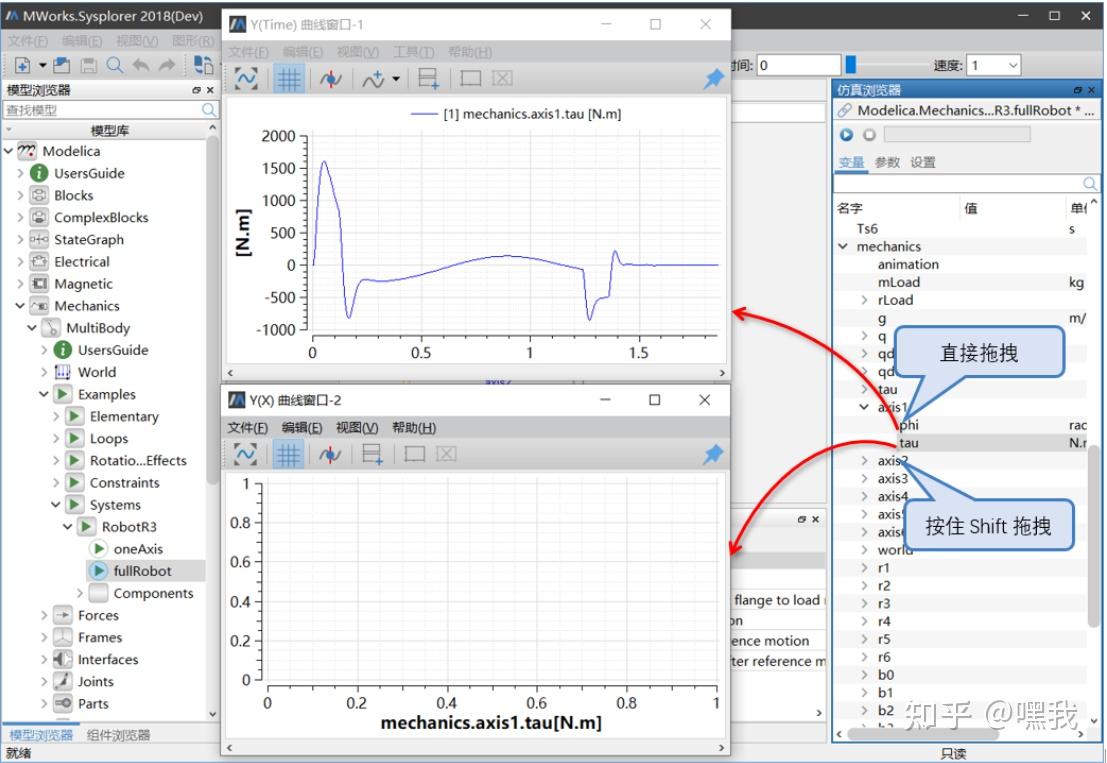Toggle grid display in Y(X) window
This screenshot has height=763, width=1107.
click(287, 455)
